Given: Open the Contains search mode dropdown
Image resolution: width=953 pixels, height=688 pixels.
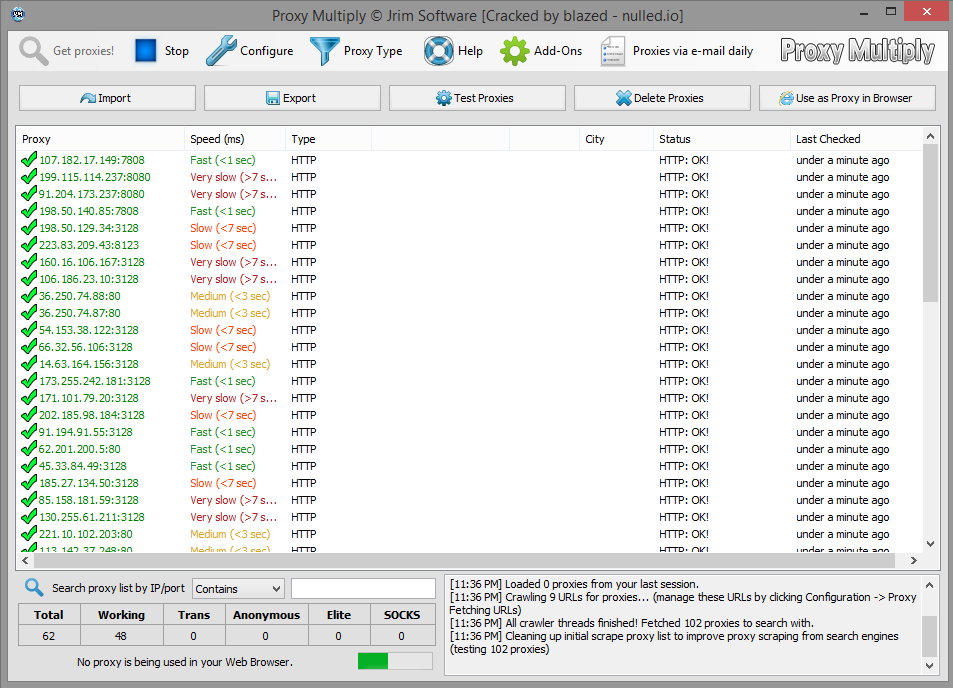Looking at the screenshot, I should click(238, 589).
